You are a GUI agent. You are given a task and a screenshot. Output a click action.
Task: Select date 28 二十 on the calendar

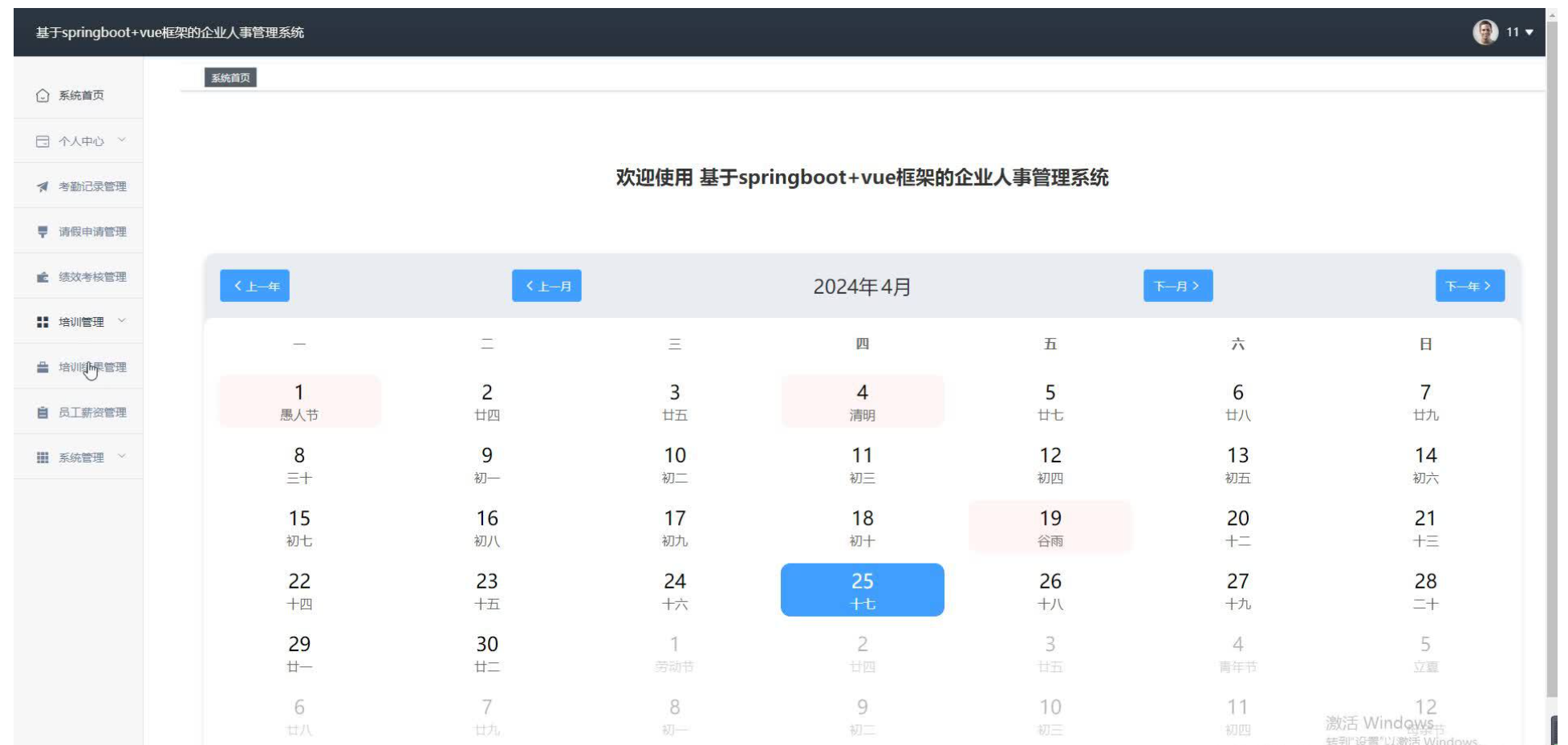click(1426, 590)
